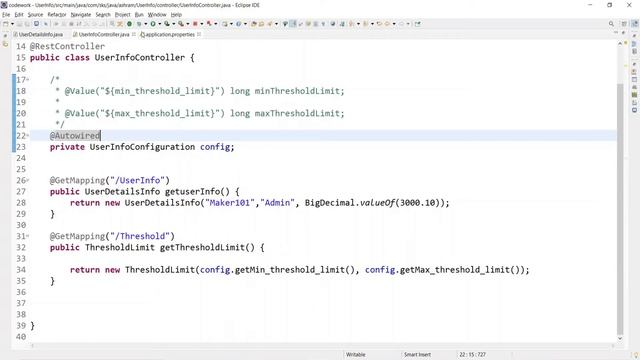This screenshot has width=640, height=360.
Task: Click the Writable status bar entry
Action: 356,355
